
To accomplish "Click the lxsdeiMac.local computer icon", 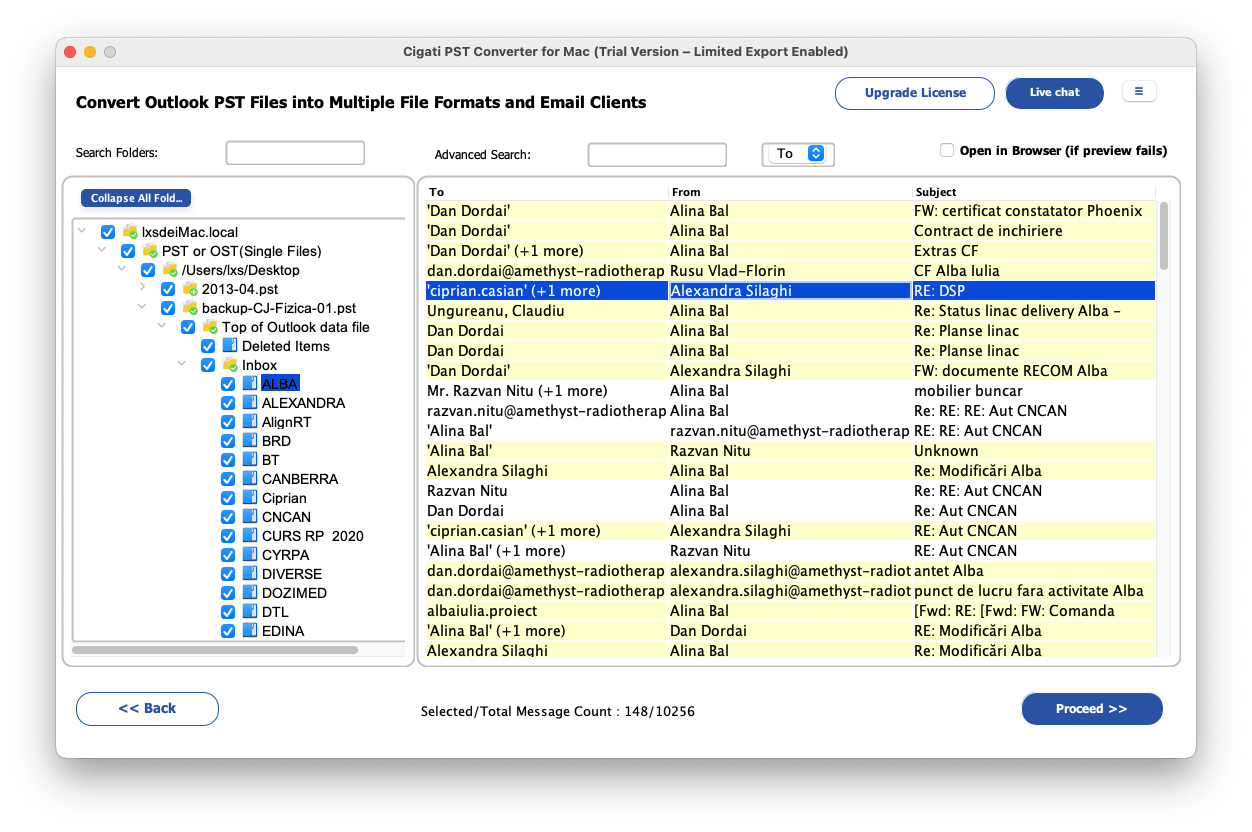I will [x=130, y=232].
